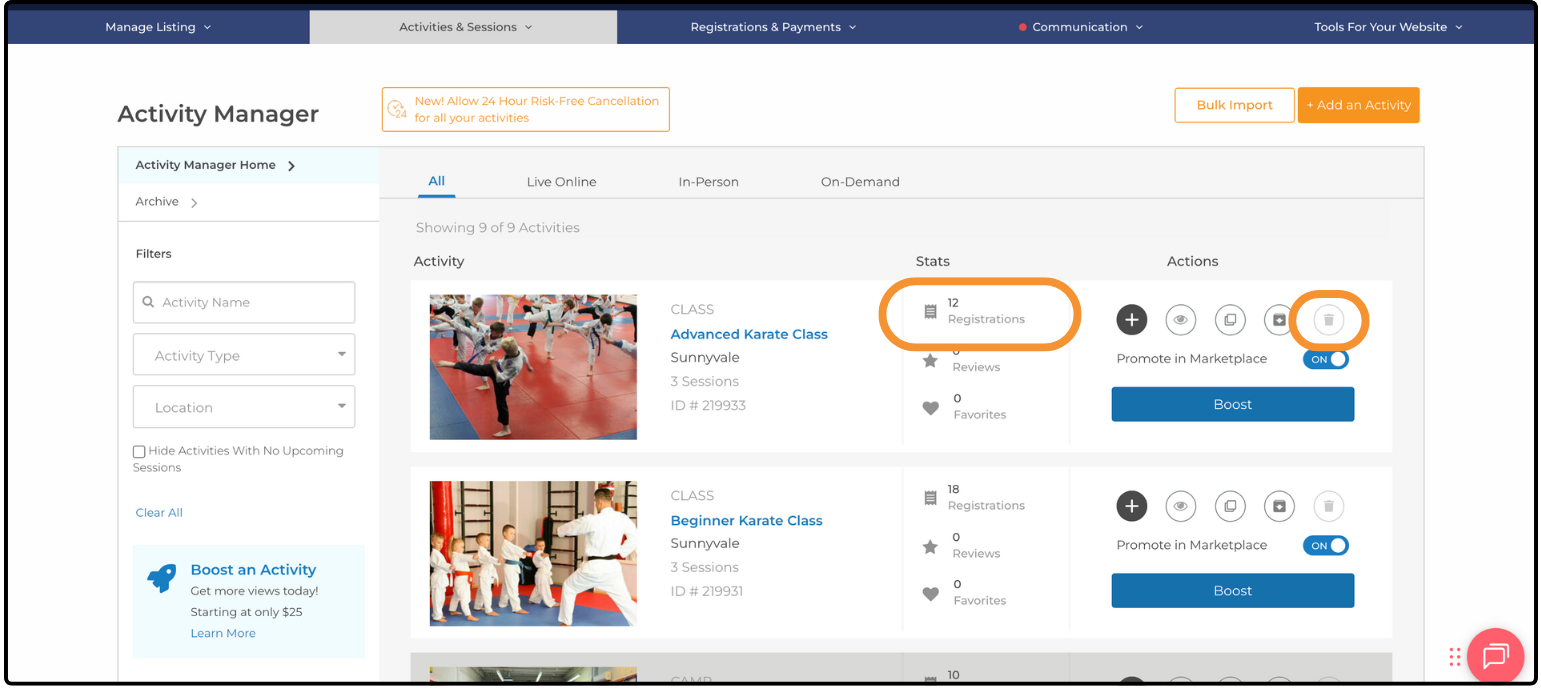Click the favorites heart icon for Beginner Karate Class
Screen dimensions: 1541x689
930,594
